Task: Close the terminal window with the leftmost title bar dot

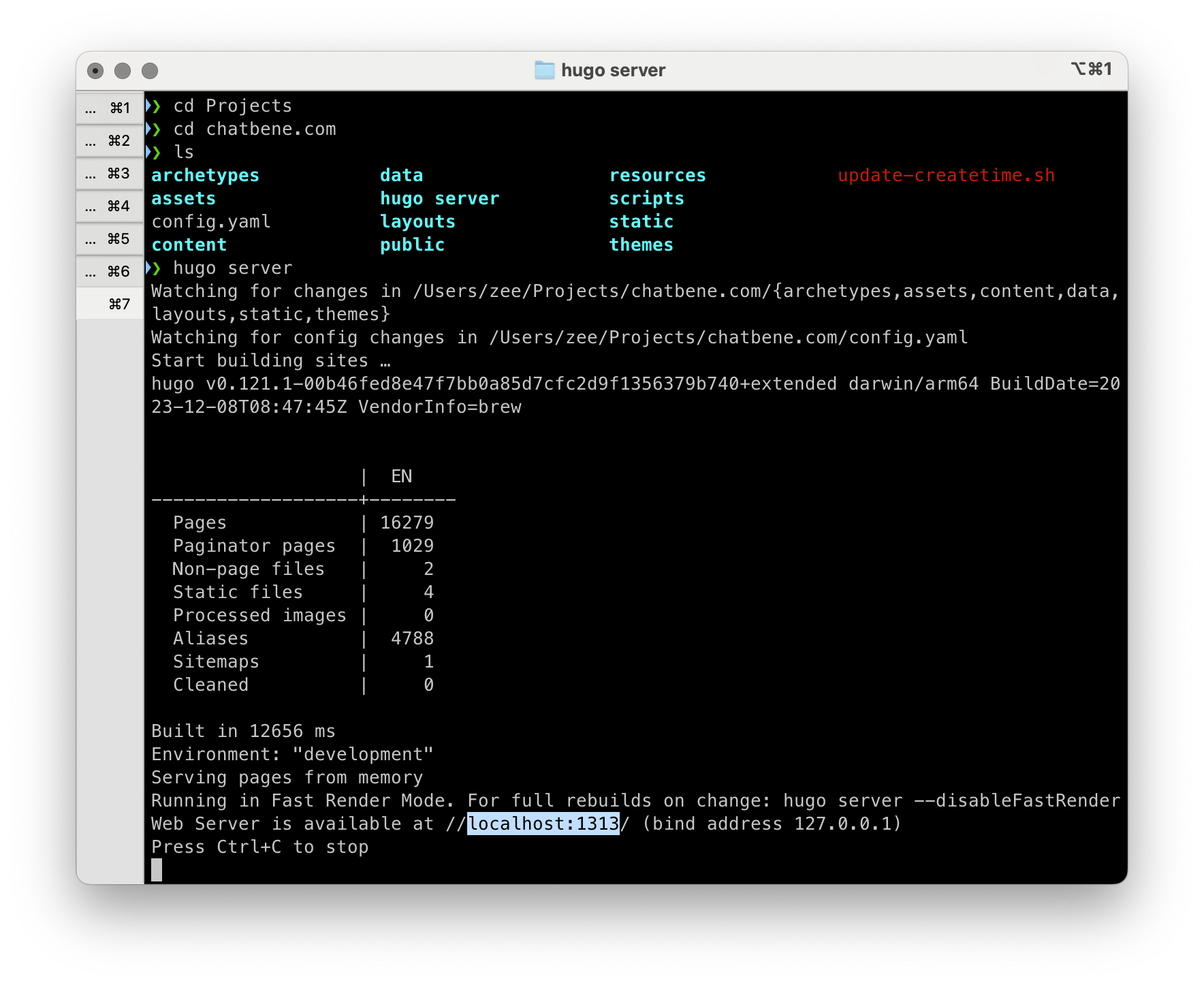Action: 95,71
